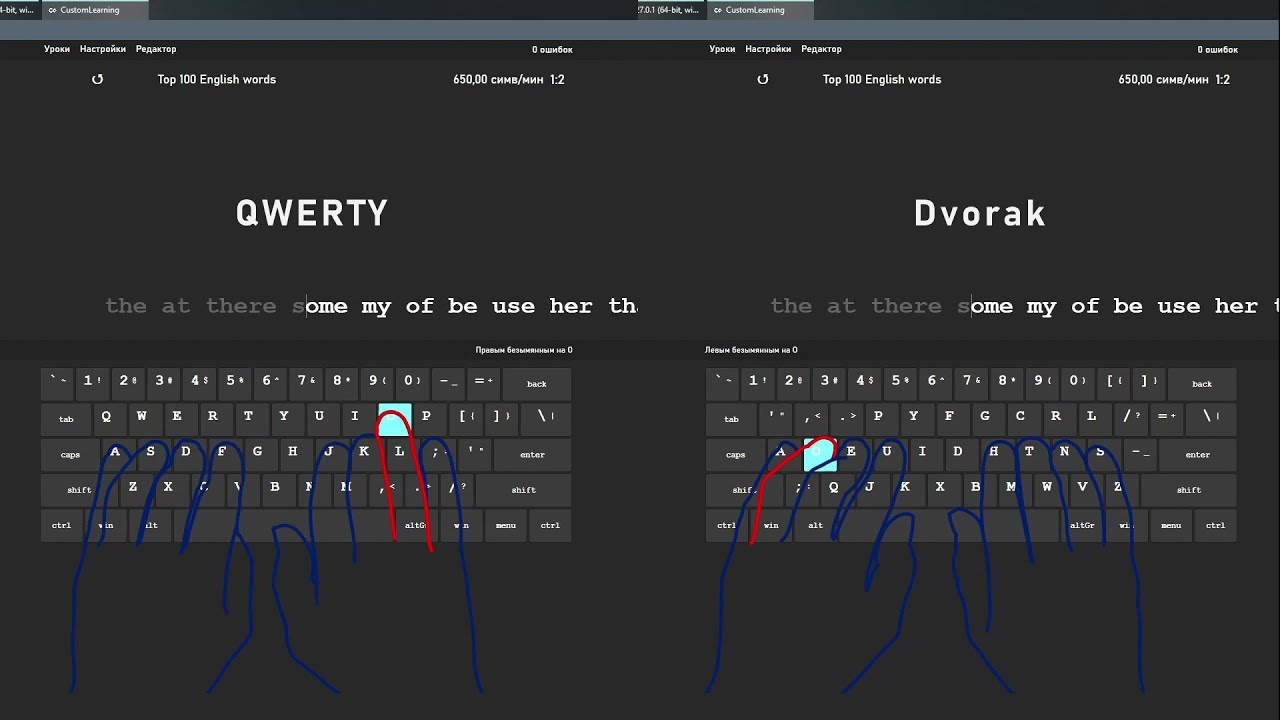The image size is (1280, 720).
Task: Click the 'tab' key on Dvorak keyboard
Action: 731,419
